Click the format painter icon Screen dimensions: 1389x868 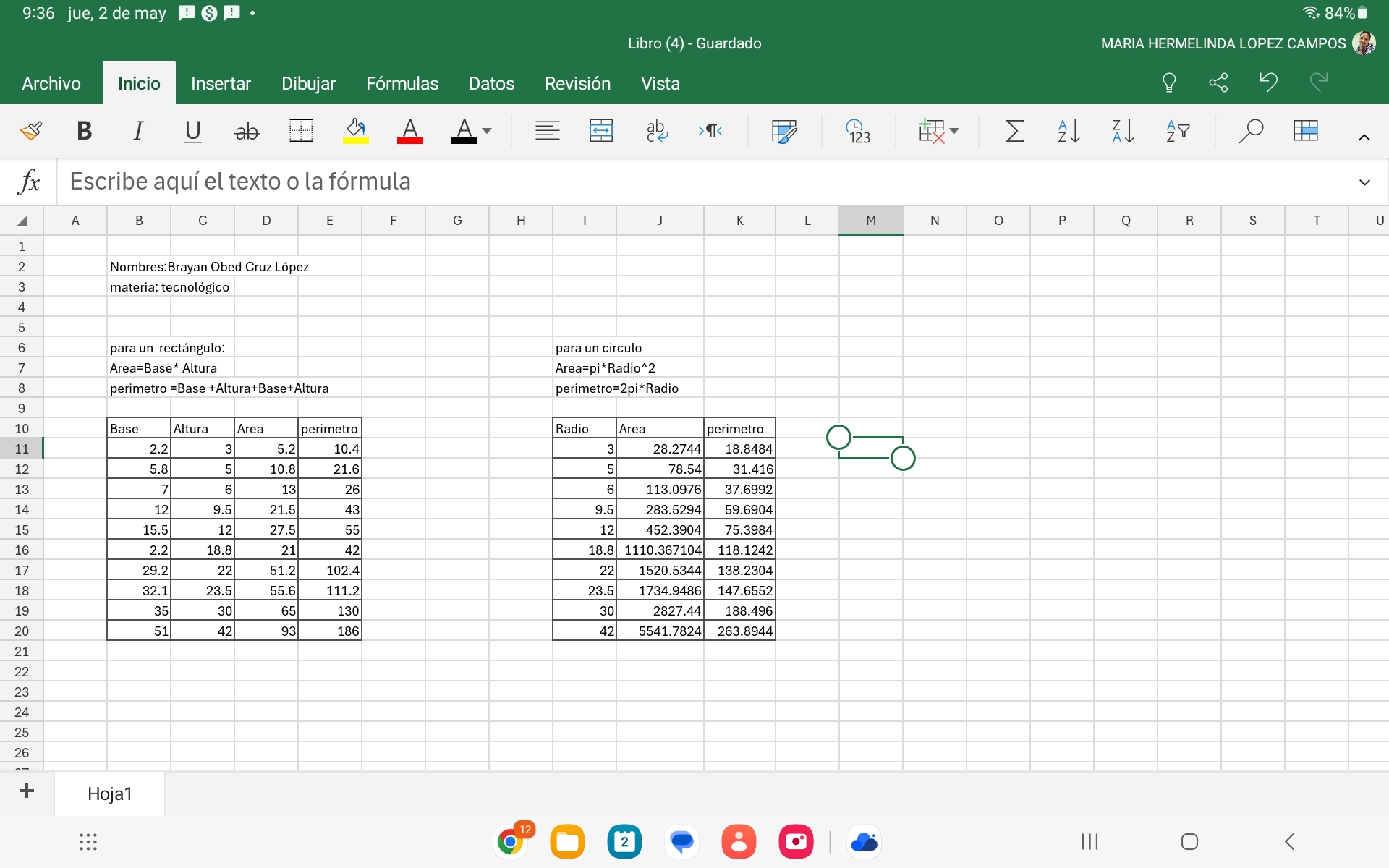click(x=30, y=131)
